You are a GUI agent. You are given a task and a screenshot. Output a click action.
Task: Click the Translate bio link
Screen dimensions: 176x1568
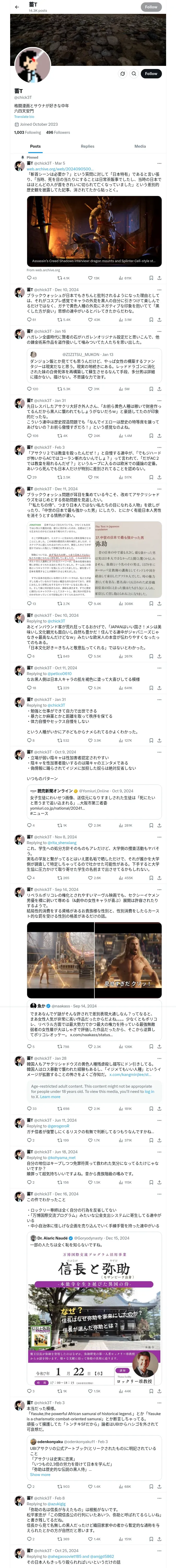point(24,116)
